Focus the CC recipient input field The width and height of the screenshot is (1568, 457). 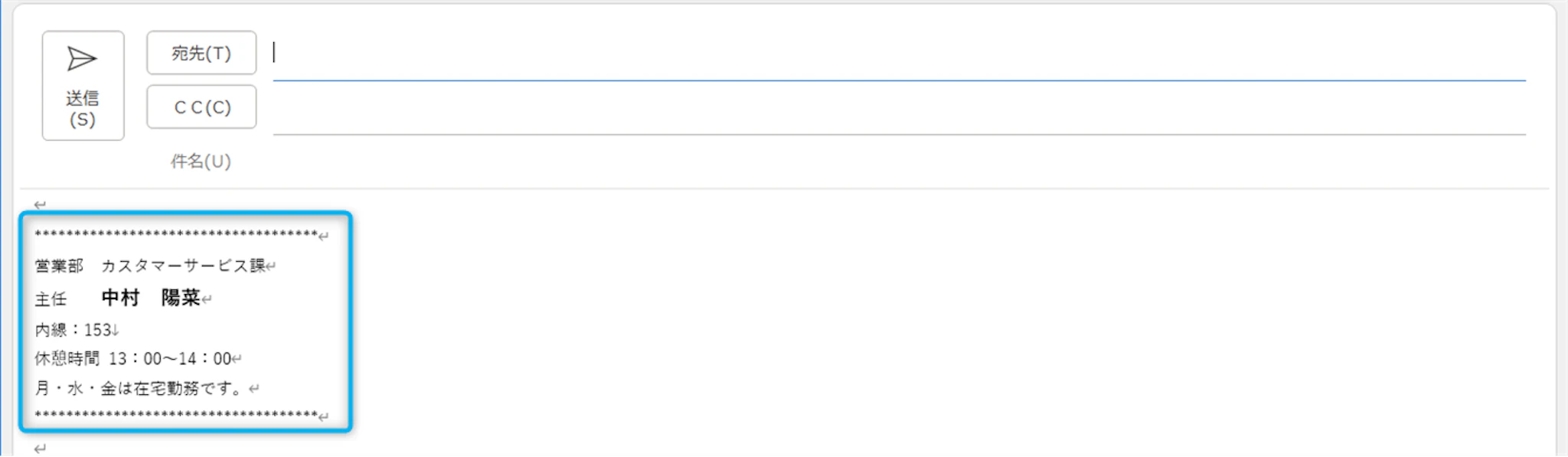[x=896, y=108]
